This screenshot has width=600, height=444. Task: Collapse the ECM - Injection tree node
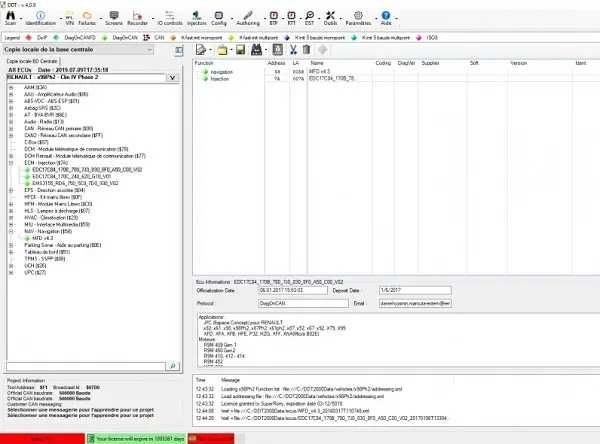pos(11,163)
